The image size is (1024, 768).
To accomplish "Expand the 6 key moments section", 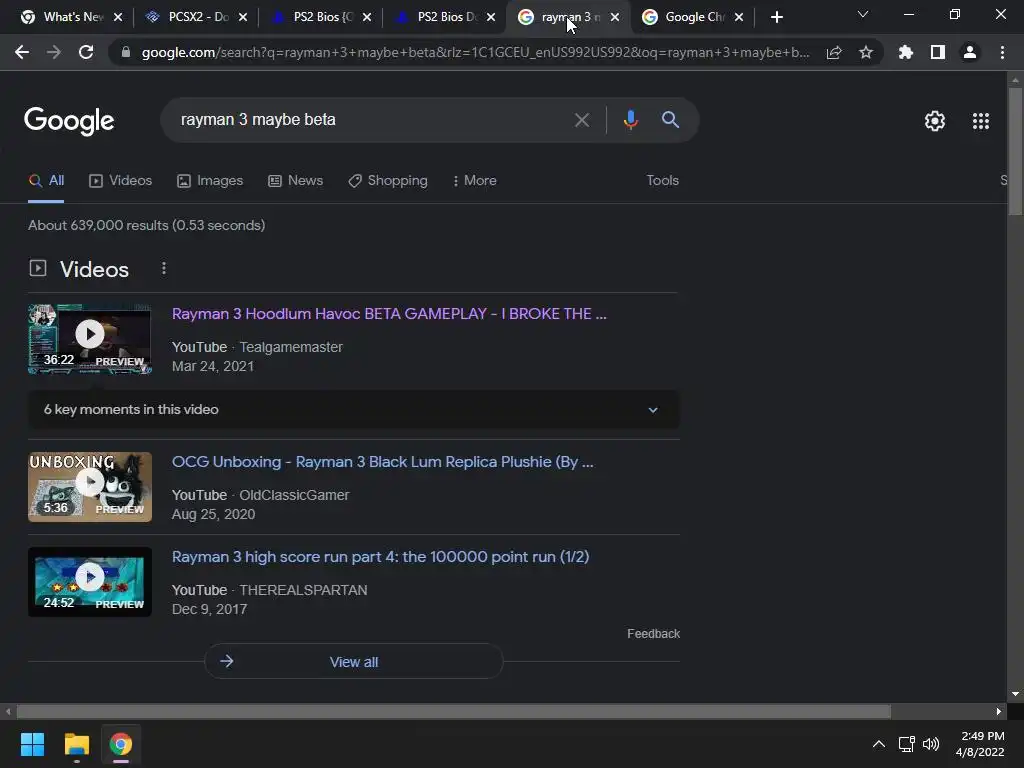I will tap(353, 409).
